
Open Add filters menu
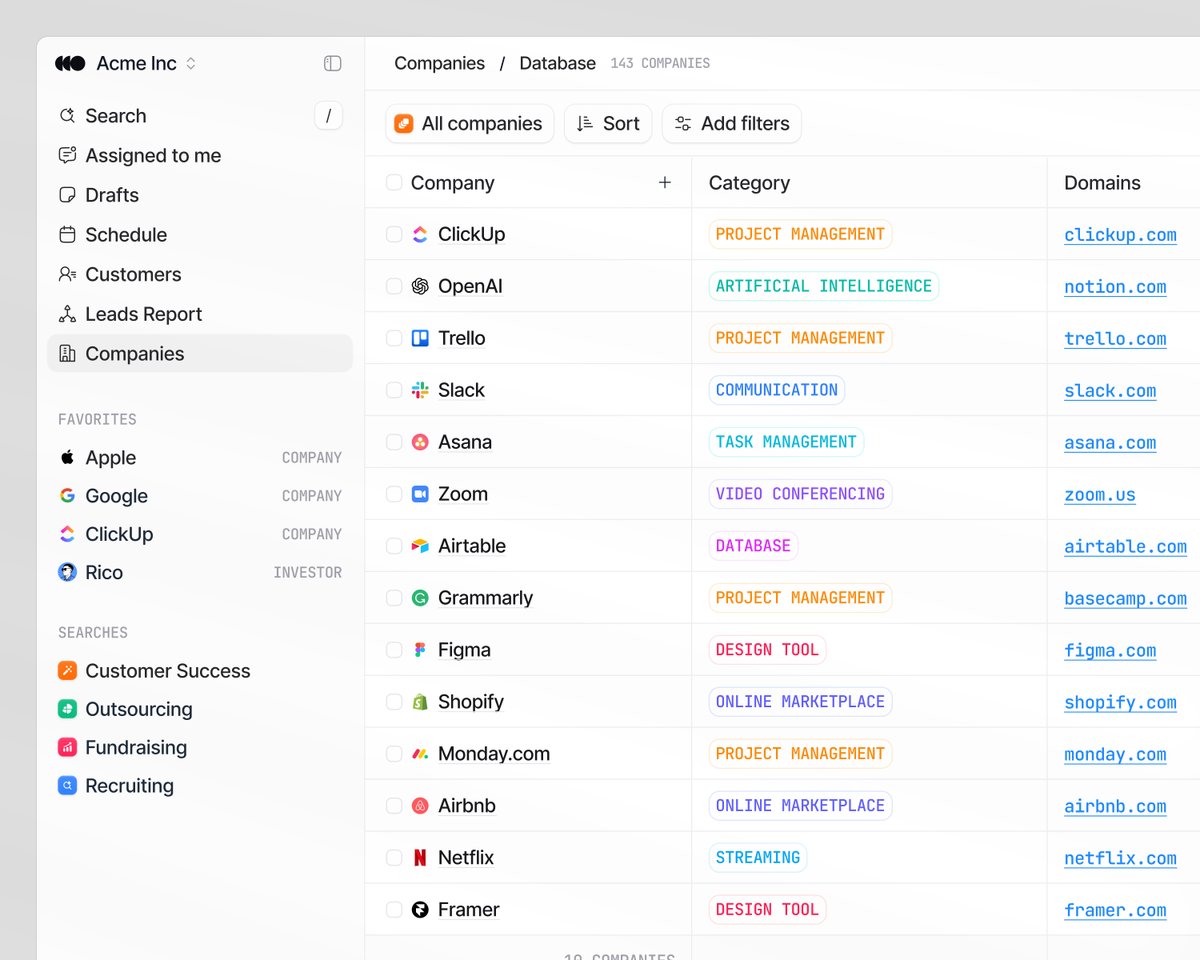[x=732, y=124]
